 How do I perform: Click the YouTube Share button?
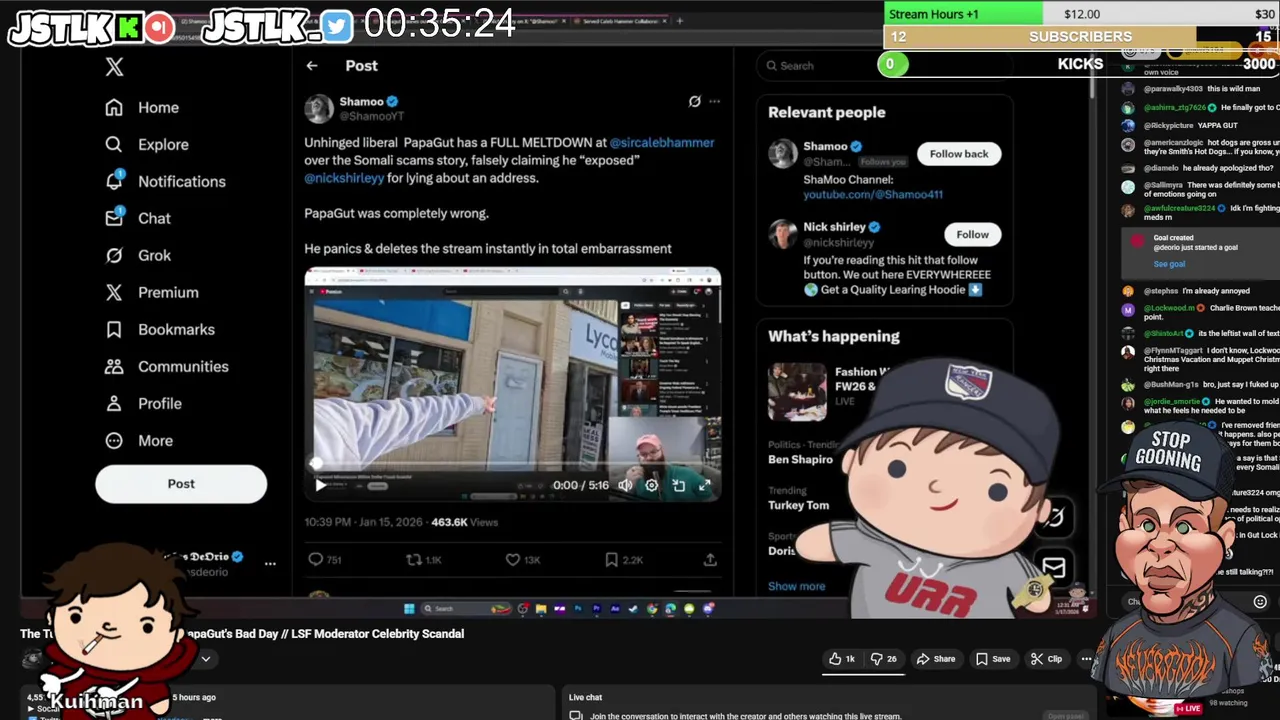tap(935, 659)
